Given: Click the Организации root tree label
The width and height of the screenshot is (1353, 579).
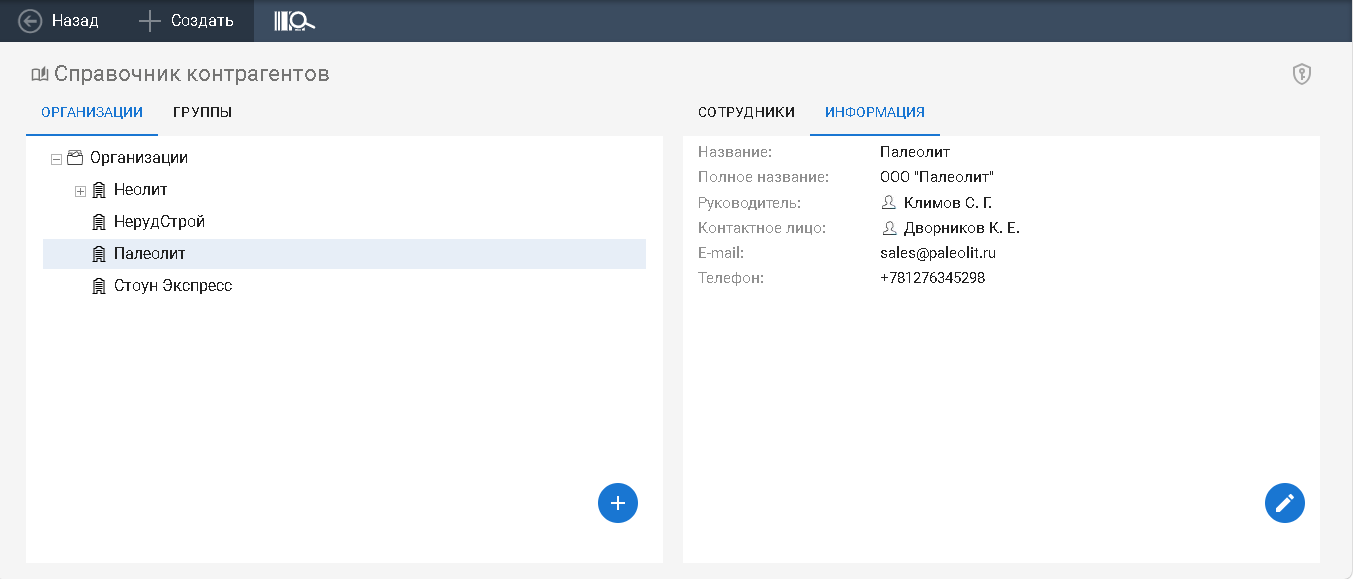Looking at the screenshot, I should [x=139, y=158].
